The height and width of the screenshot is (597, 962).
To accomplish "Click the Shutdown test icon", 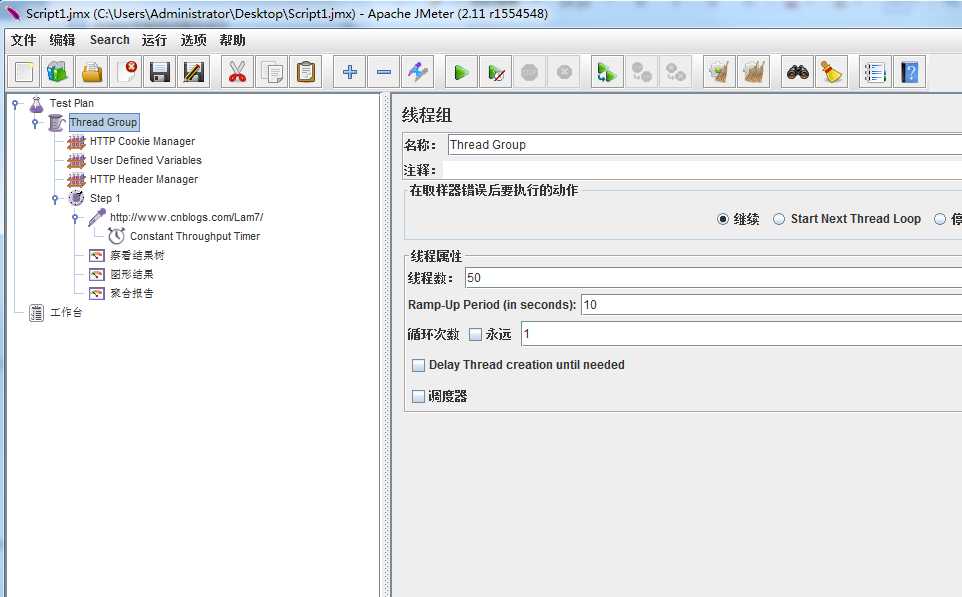I will pyautogui.click(x=564, y=72).
